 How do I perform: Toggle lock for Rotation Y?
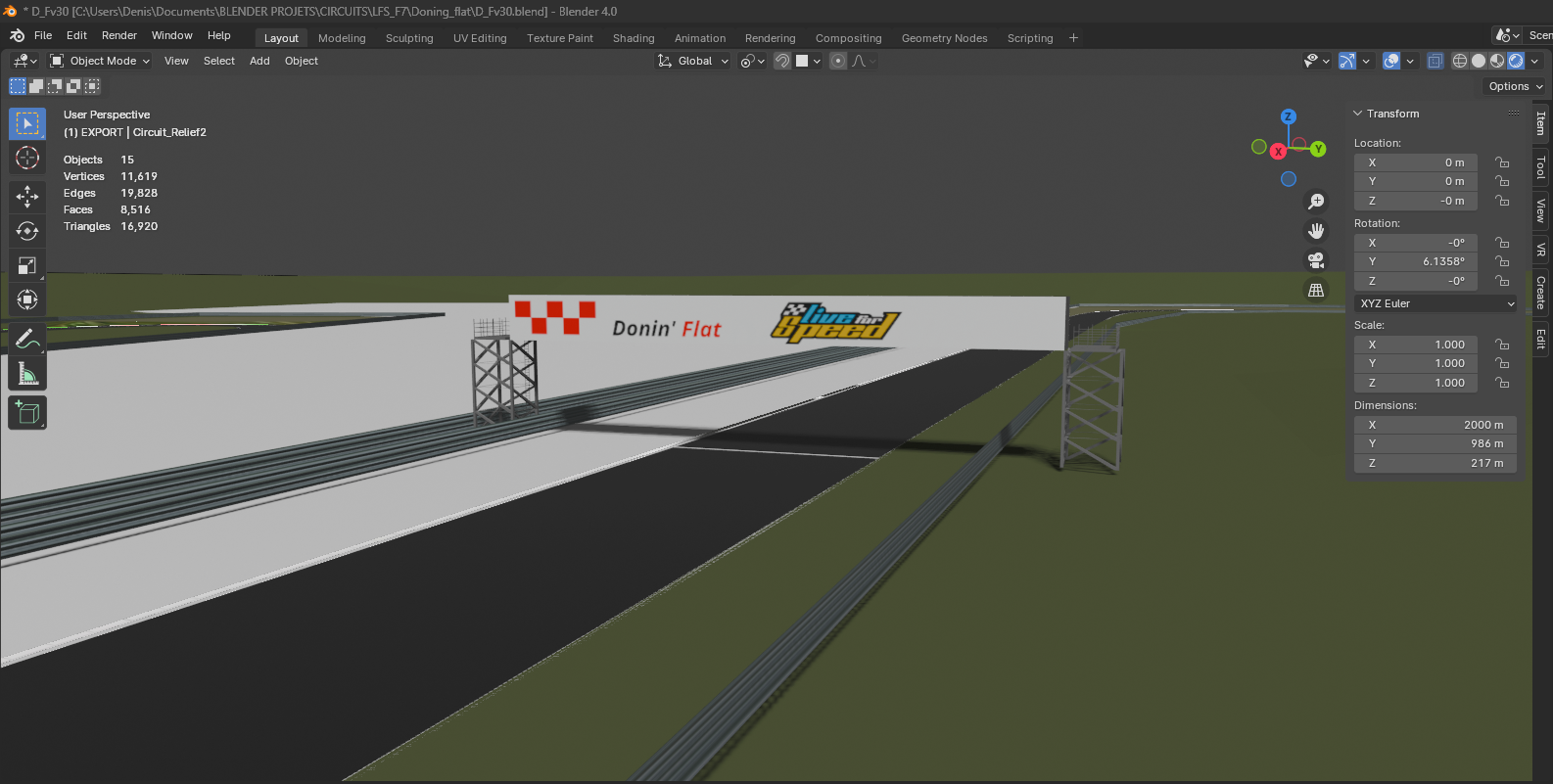pyautogui.click(x=1502, y=261)
